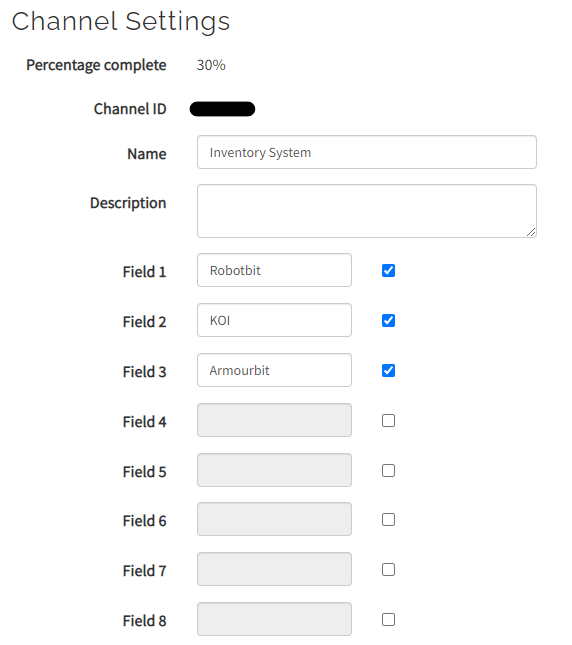Disable the Field 3 Armourbit checkbox
Screen dimensions: 572x645
click(388, 370)
